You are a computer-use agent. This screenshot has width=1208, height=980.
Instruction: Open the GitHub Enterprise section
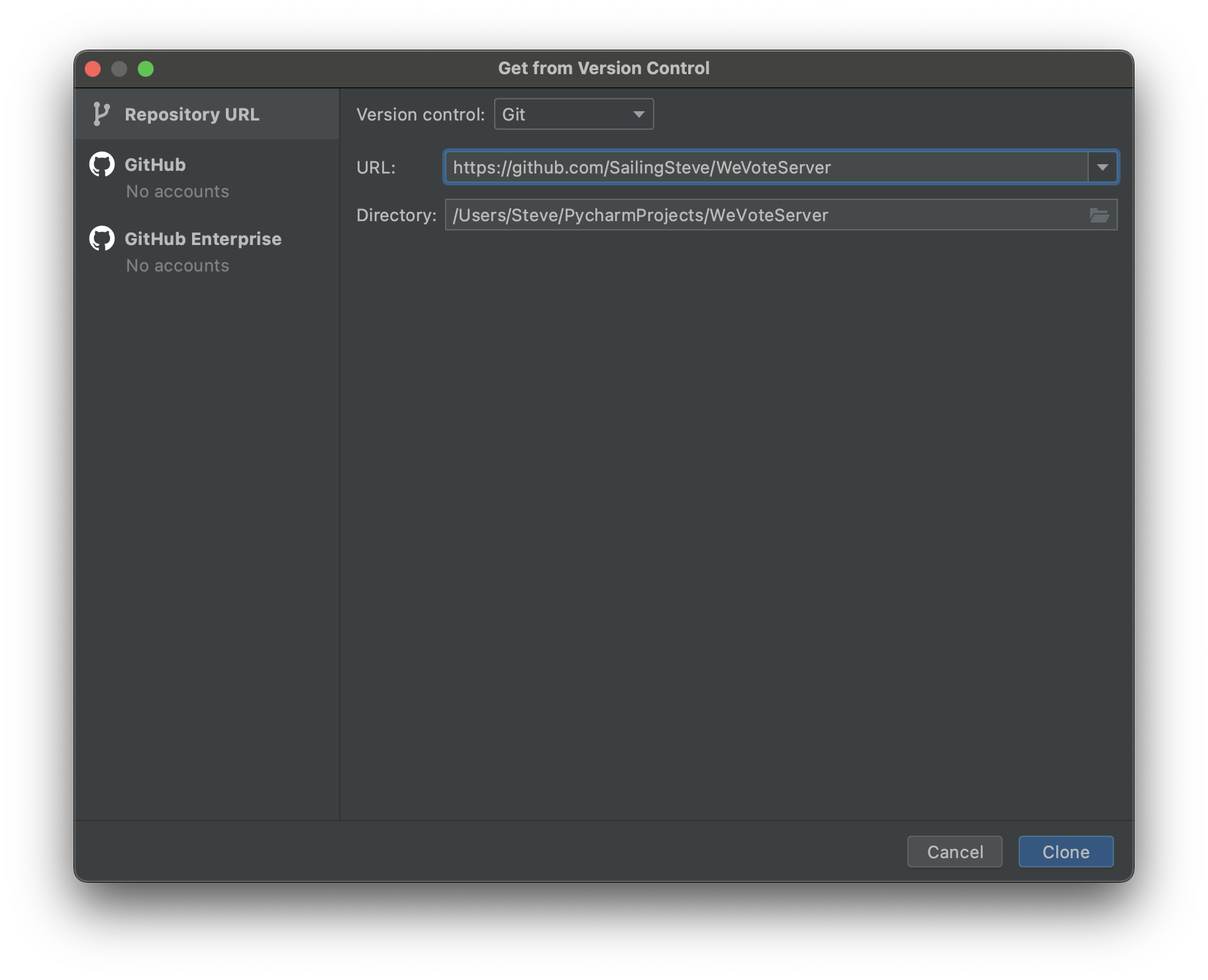coord(207,251)
